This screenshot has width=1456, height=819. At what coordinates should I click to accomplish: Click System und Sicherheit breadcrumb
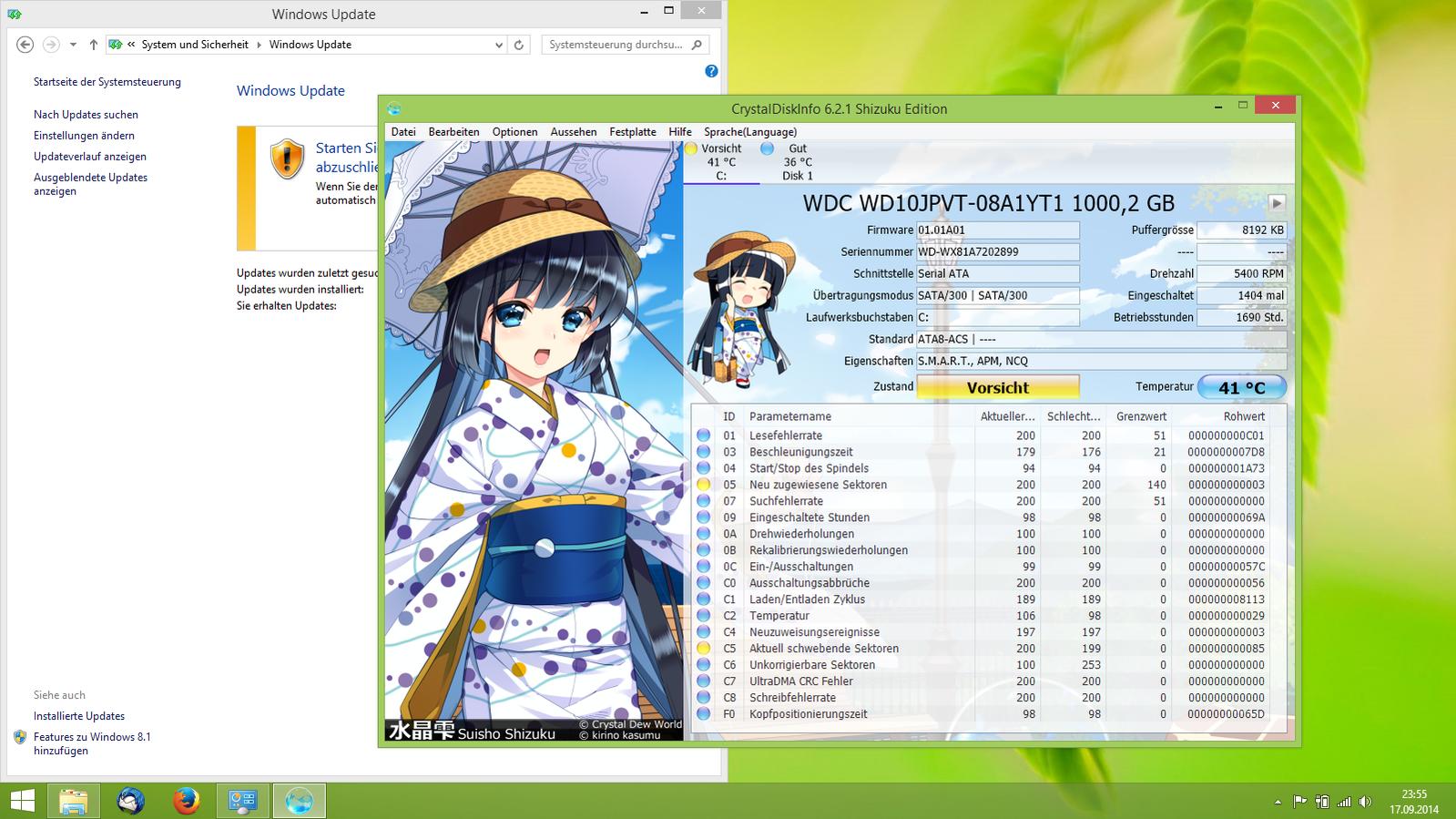click(195, 45)
